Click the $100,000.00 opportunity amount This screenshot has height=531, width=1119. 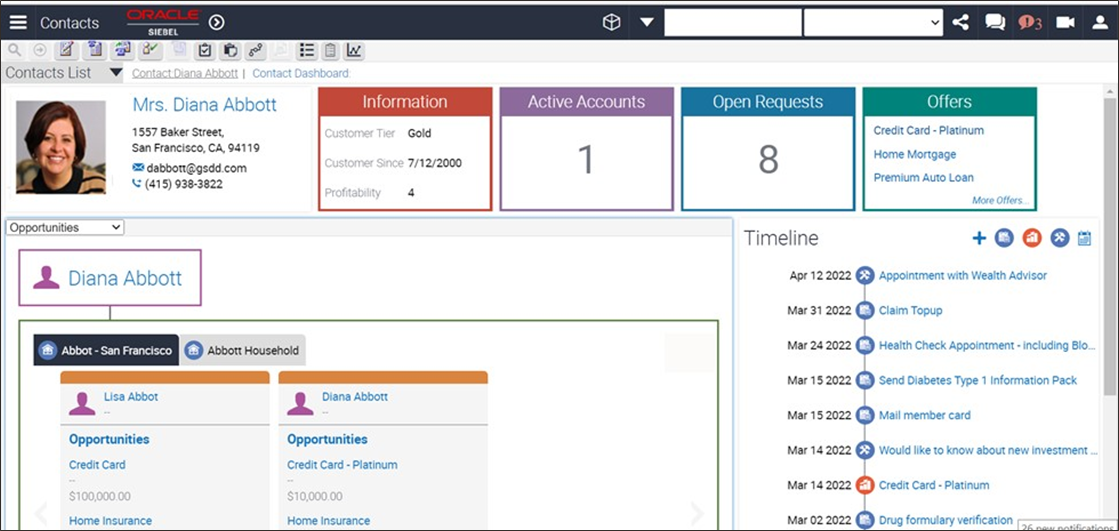coord(100,496)
